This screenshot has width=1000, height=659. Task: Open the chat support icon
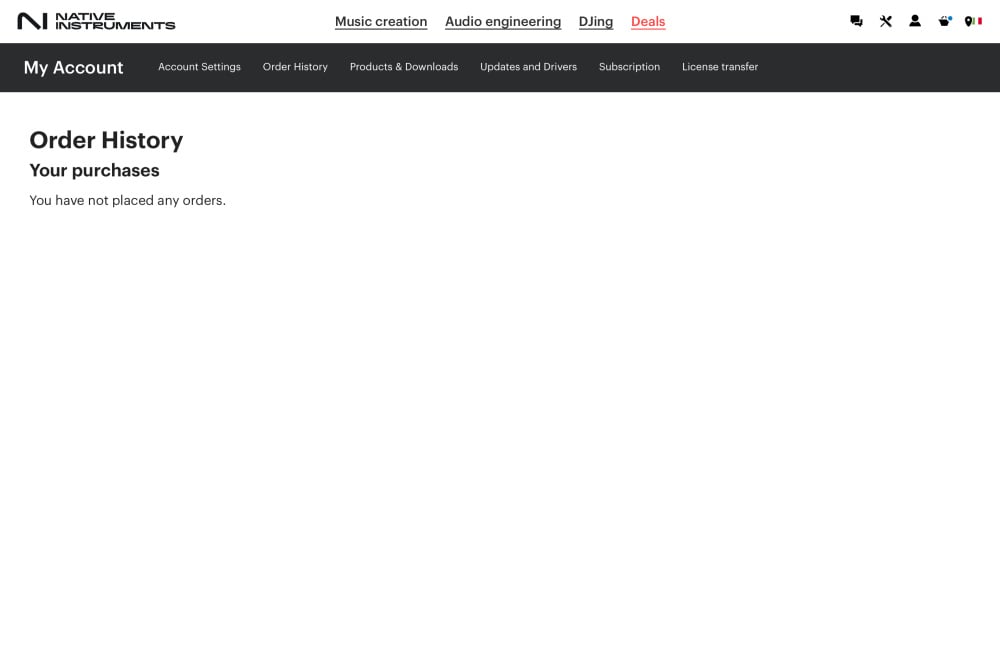(856, 21)
